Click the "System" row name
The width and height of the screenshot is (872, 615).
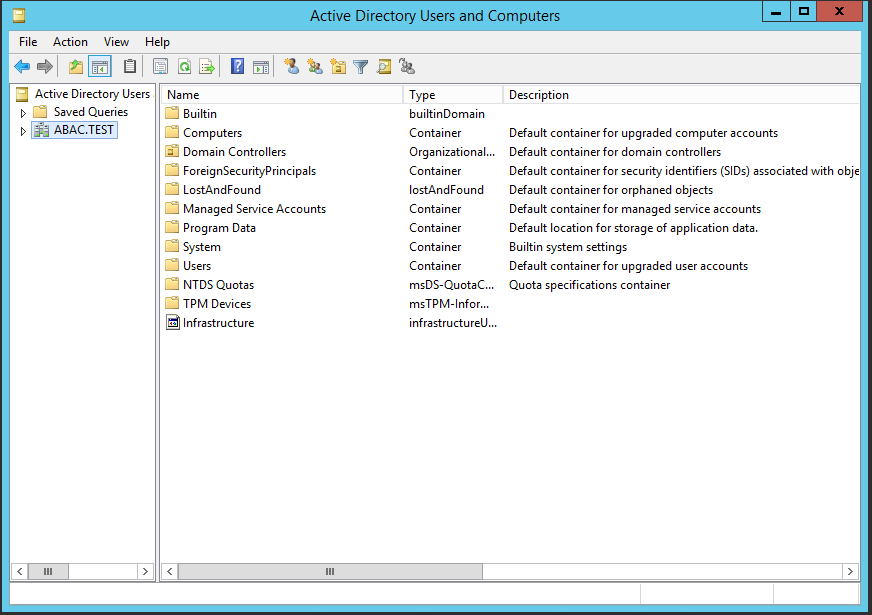[202, 247]
